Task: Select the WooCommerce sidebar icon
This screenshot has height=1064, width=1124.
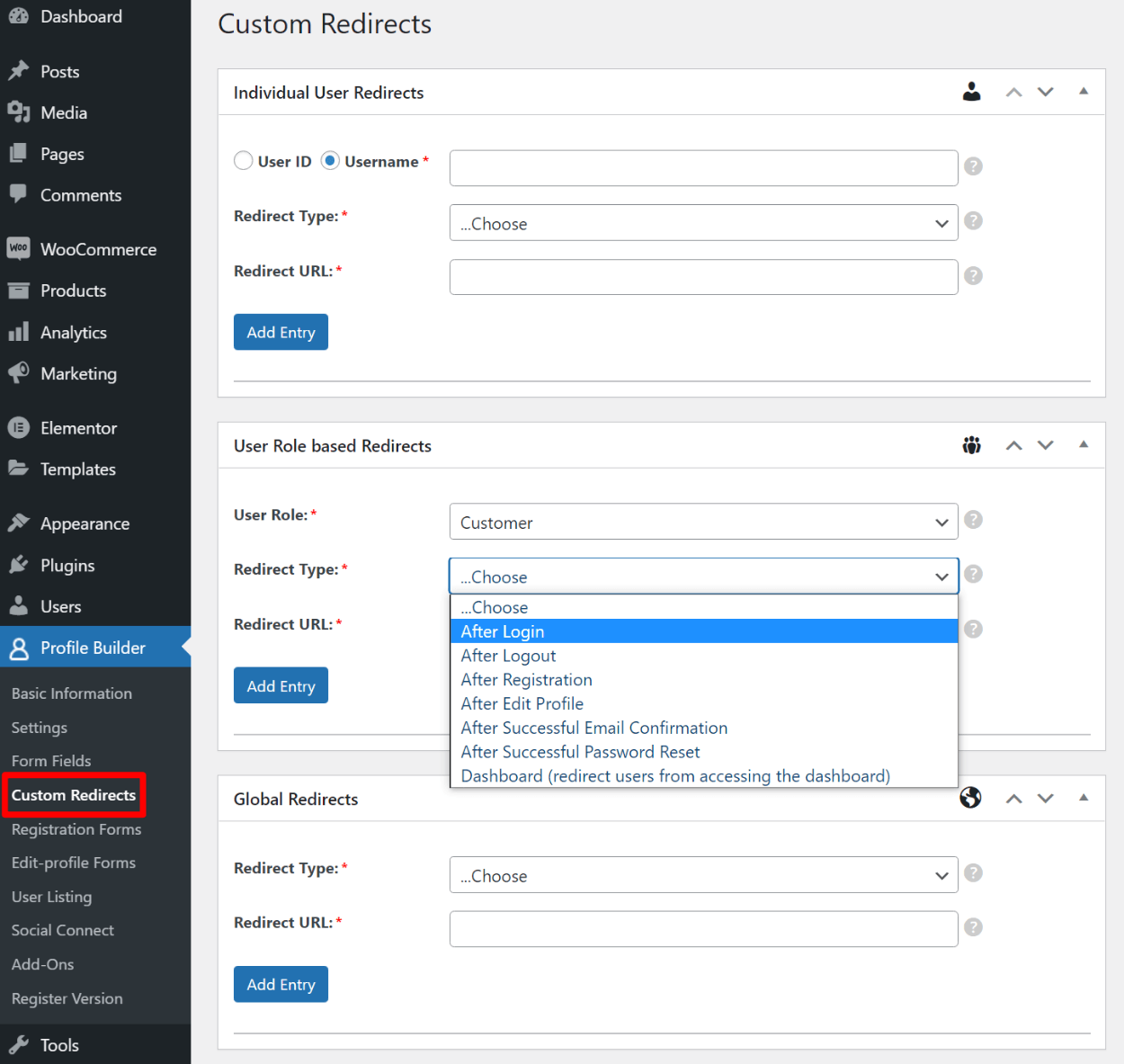Action: coord(18,248)
